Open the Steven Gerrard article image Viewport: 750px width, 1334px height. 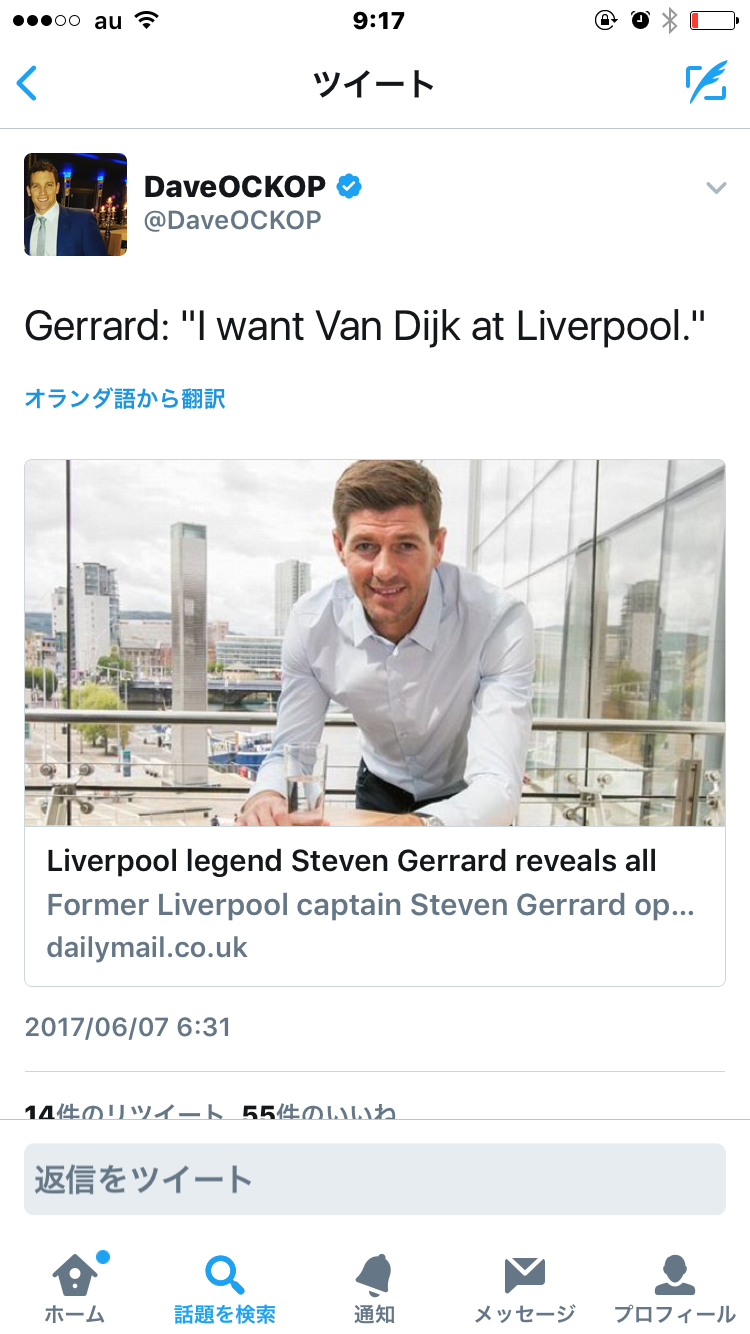coord(375,643)
